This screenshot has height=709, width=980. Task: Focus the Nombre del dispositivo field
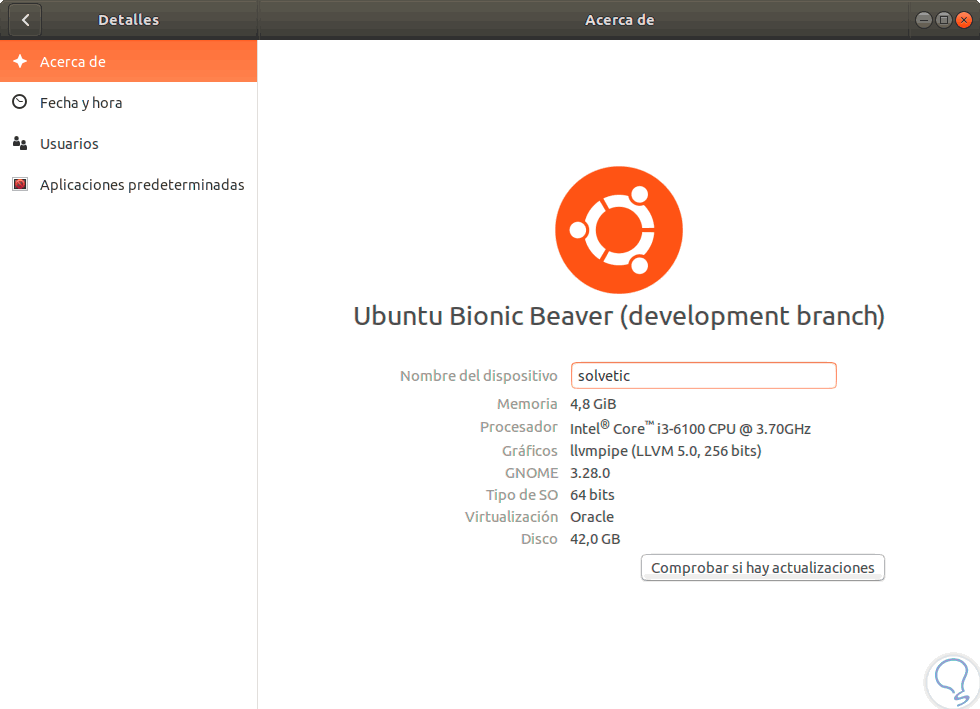(x=703, y=376)
